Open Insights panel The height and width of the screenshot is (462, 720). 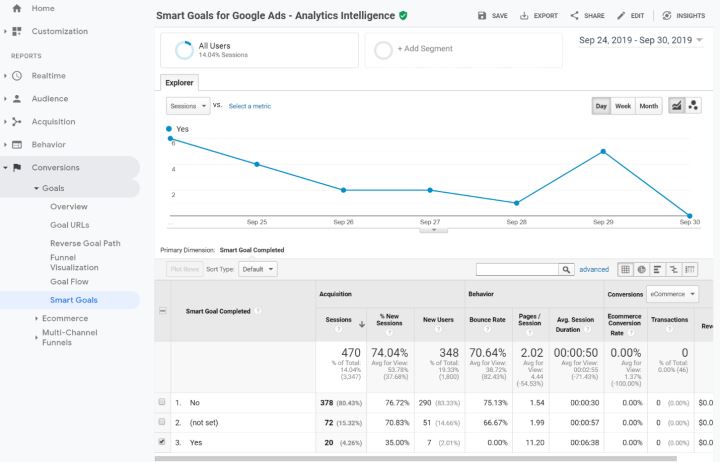tap(683, 16)
